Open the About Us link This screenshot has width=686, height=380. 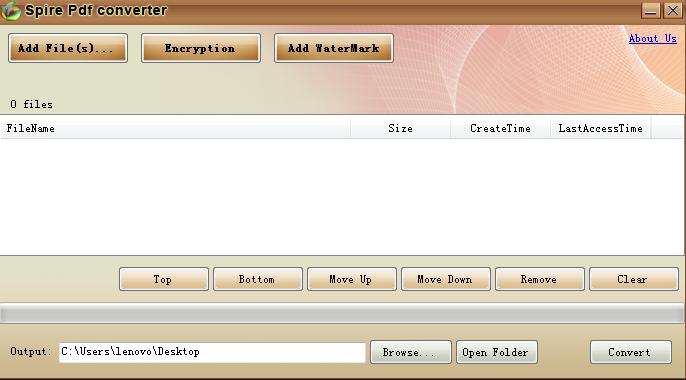point(652,38)
